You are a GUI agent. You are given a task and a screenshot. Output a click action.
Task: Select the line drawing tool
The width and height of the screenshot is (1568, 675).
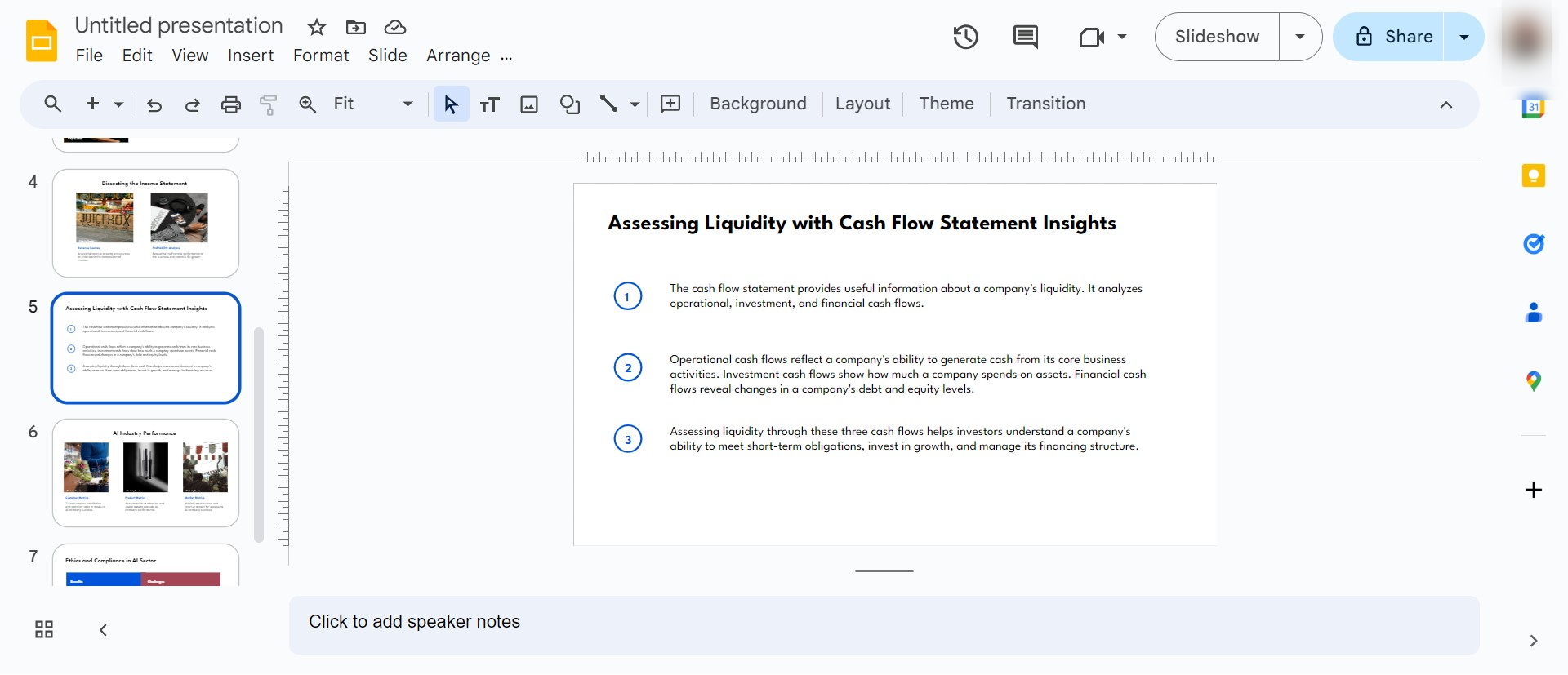click(x=608, y=104)
